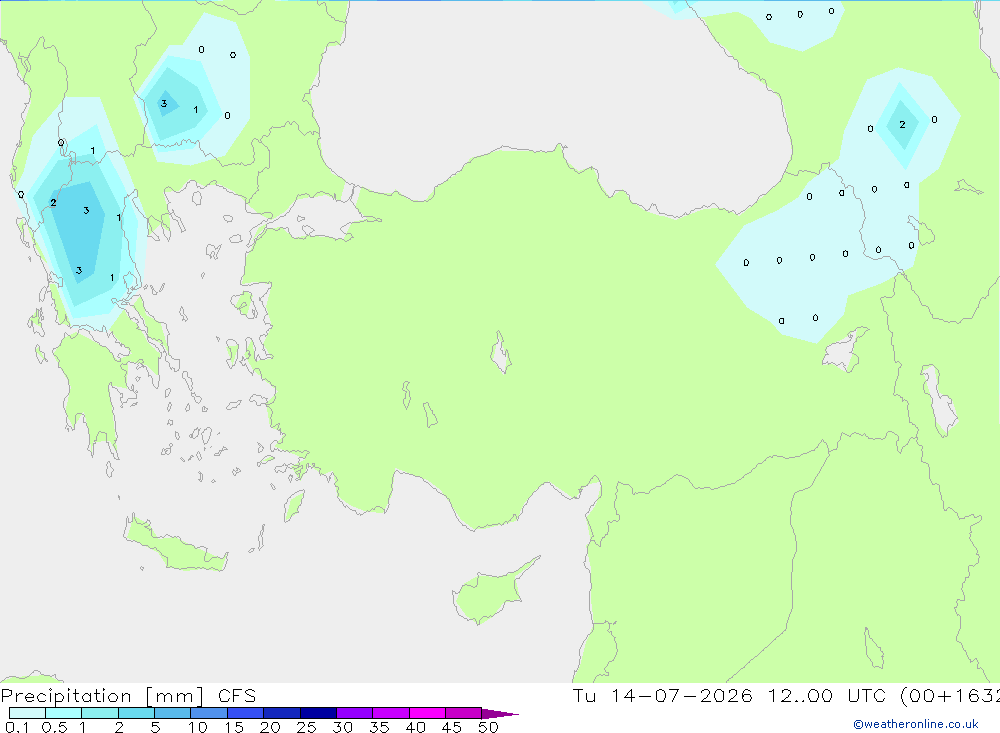Screen dimensions: 1000x733
Task: Pick the 1–2 mm cyan legend swatch
Action: 100,713
